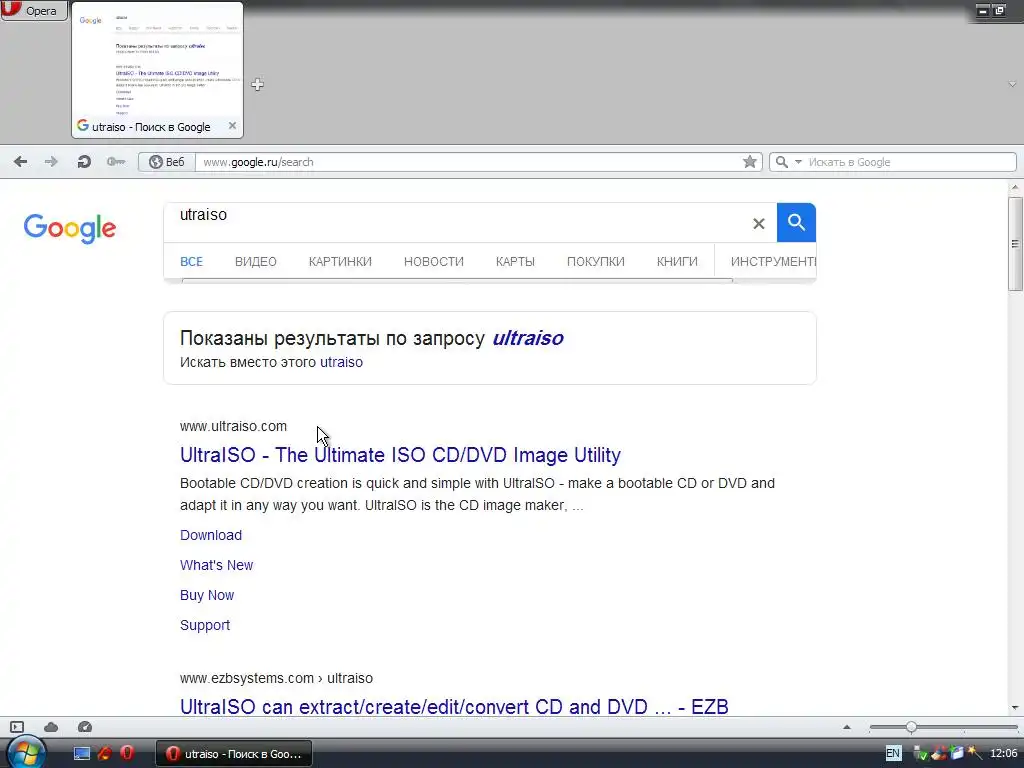
Task: Switch to the КНИГИ tab
Action: point(677,262)
